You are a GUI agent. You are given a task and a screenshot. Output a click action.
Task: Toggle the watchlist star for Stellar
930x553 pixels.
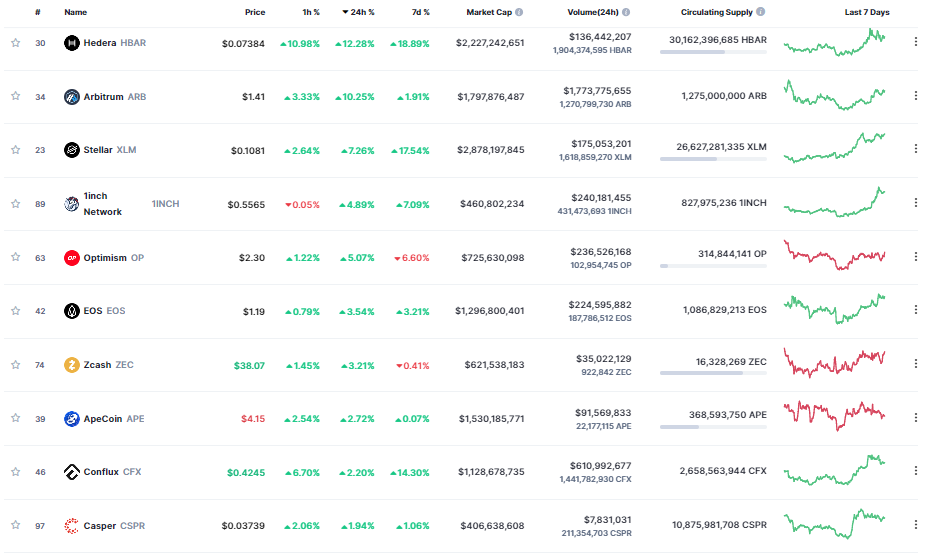(x=15, y=150)
